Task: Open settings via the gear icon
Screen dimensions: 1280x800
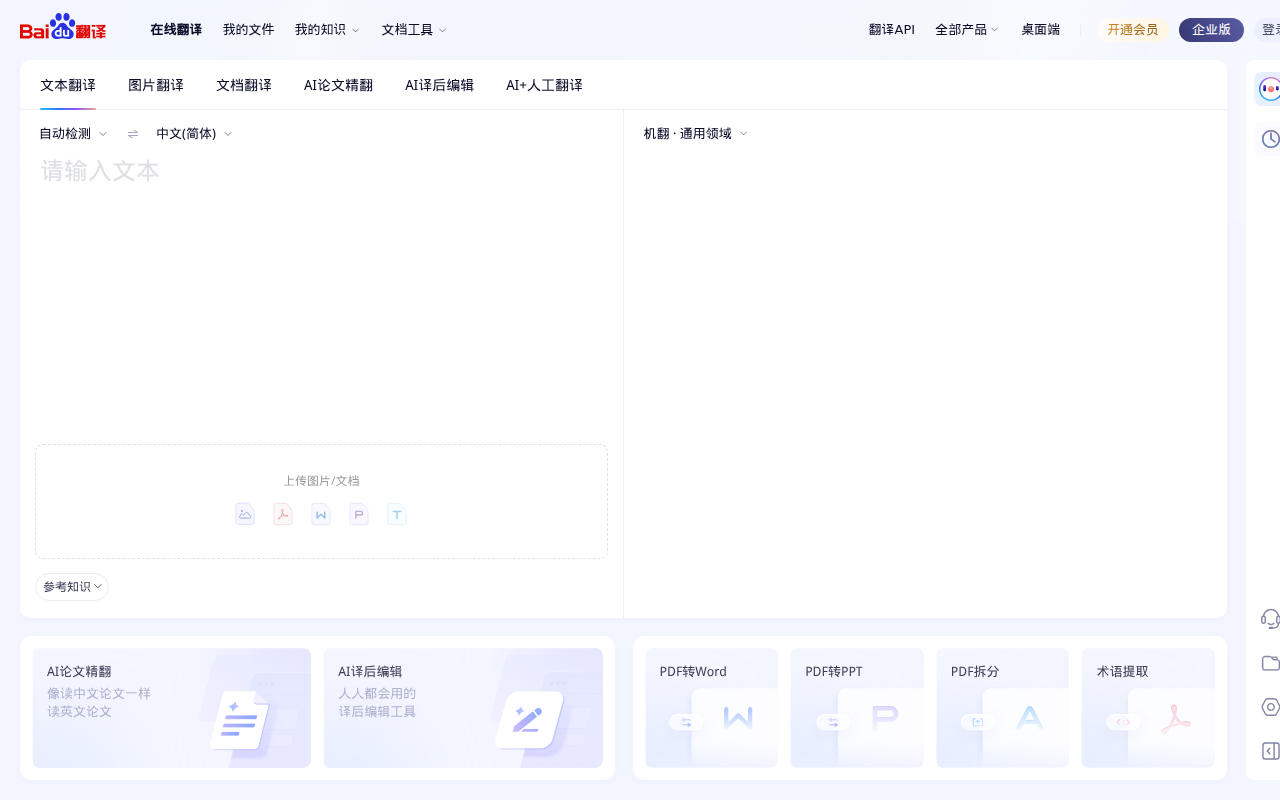Action: (x=1270, y=707)
